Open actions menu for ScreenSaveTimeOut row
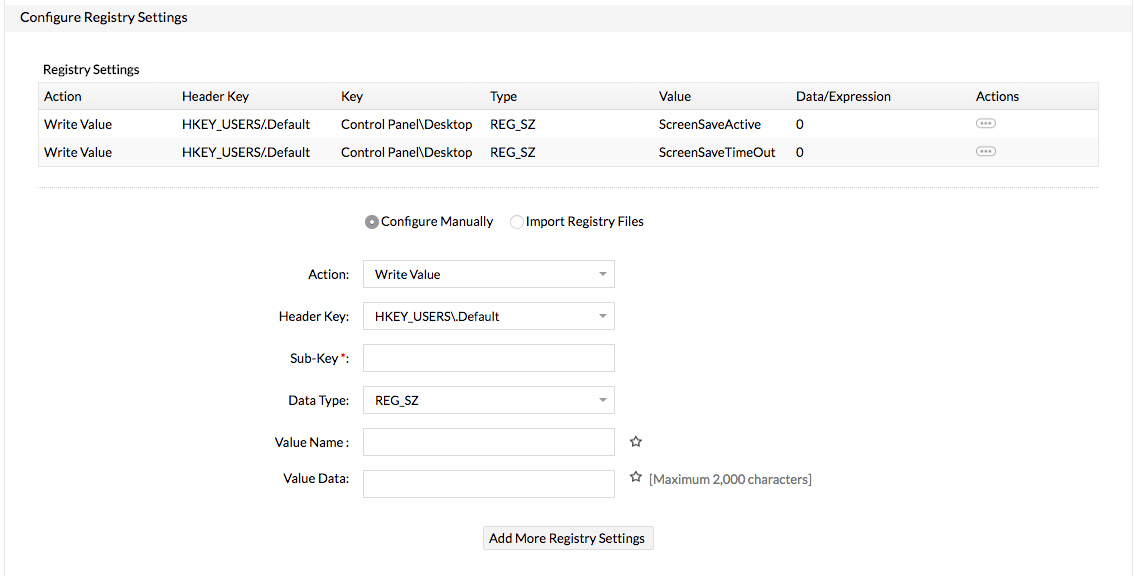The image size is (1135, 576). [x=986, y=151]
